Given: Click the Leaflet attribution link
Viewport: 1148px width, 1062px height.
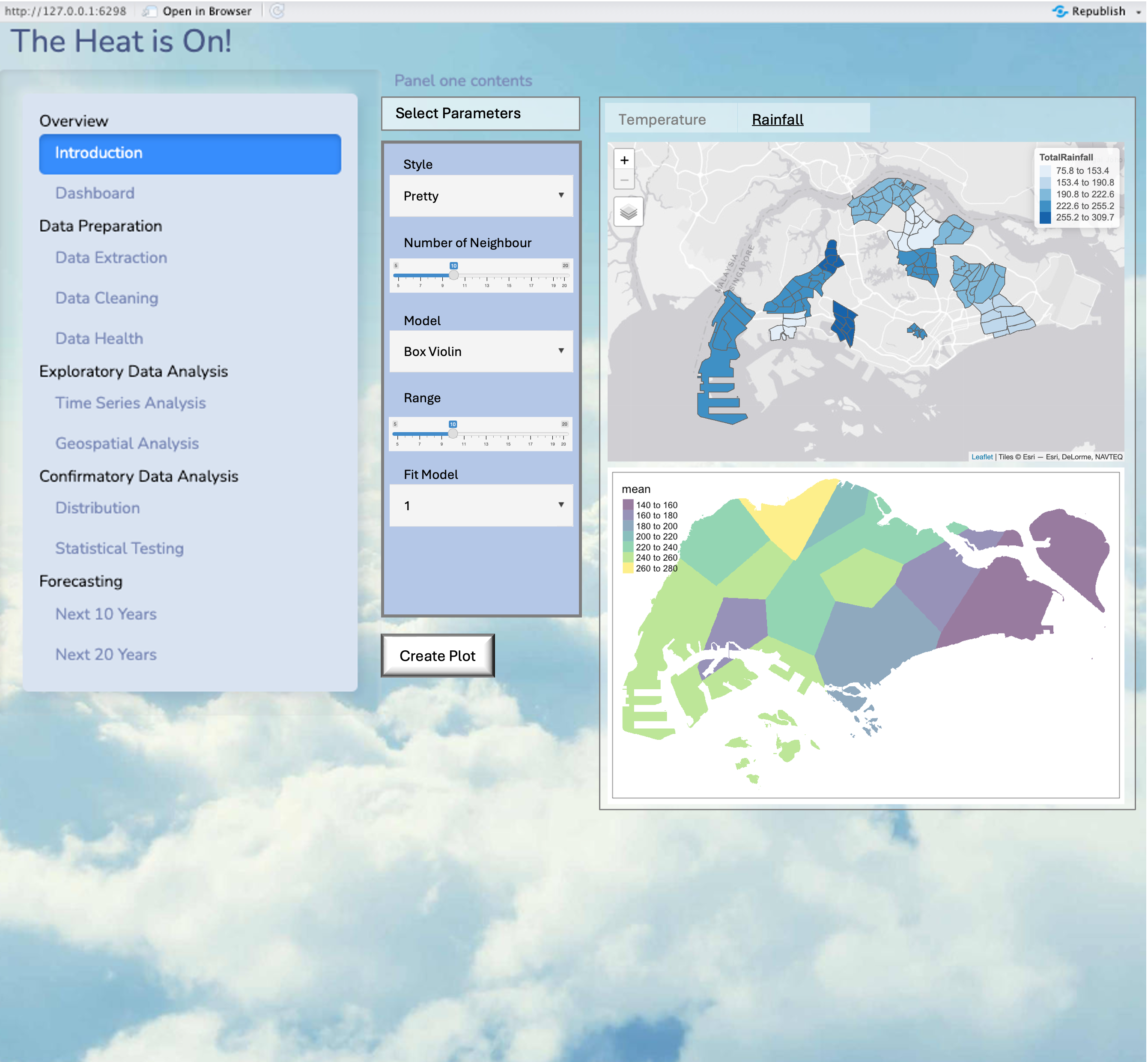Looking at the screenshot, I should pos(981,457).
